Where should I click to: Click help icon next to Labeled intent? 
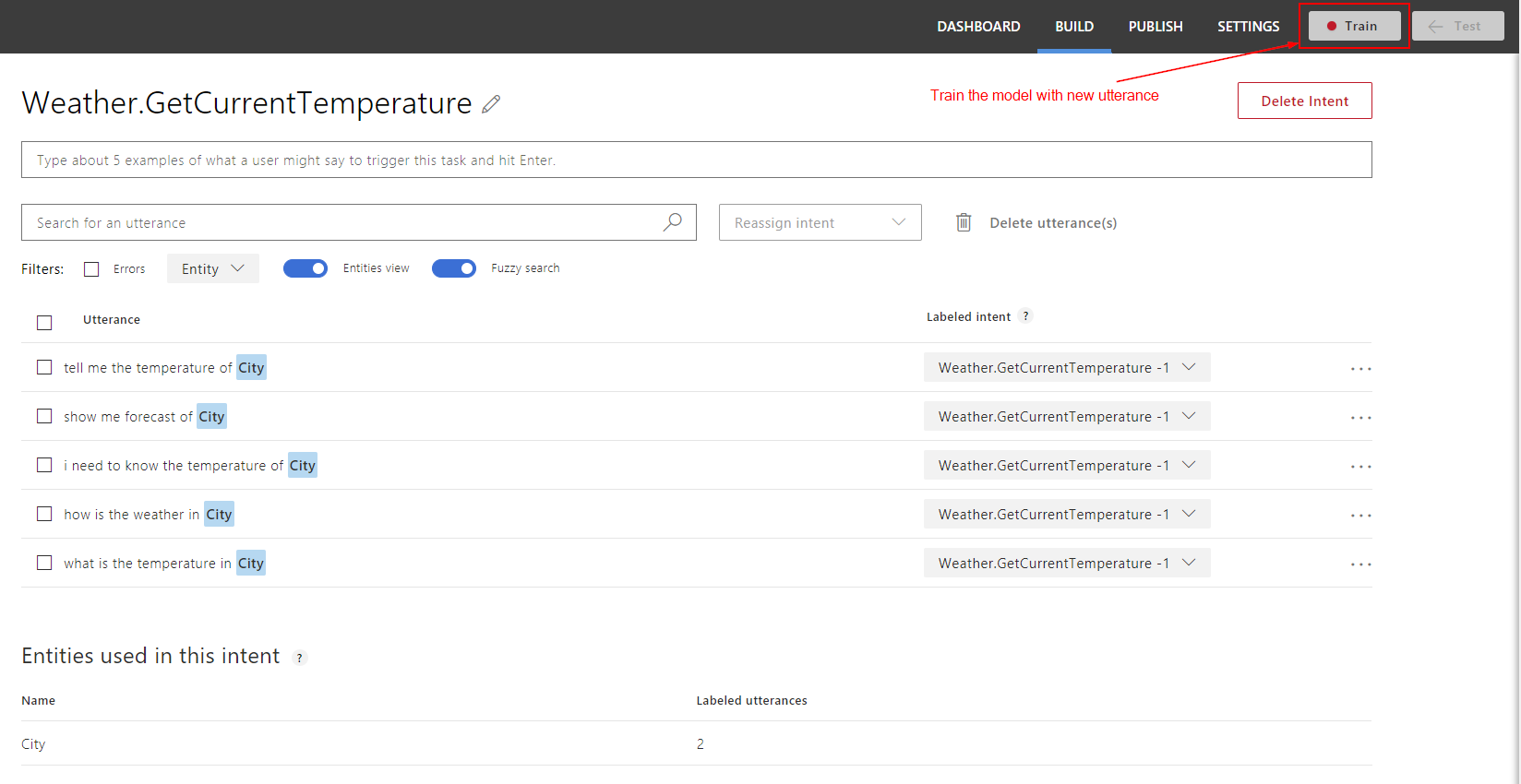[x=1025, y=316]
